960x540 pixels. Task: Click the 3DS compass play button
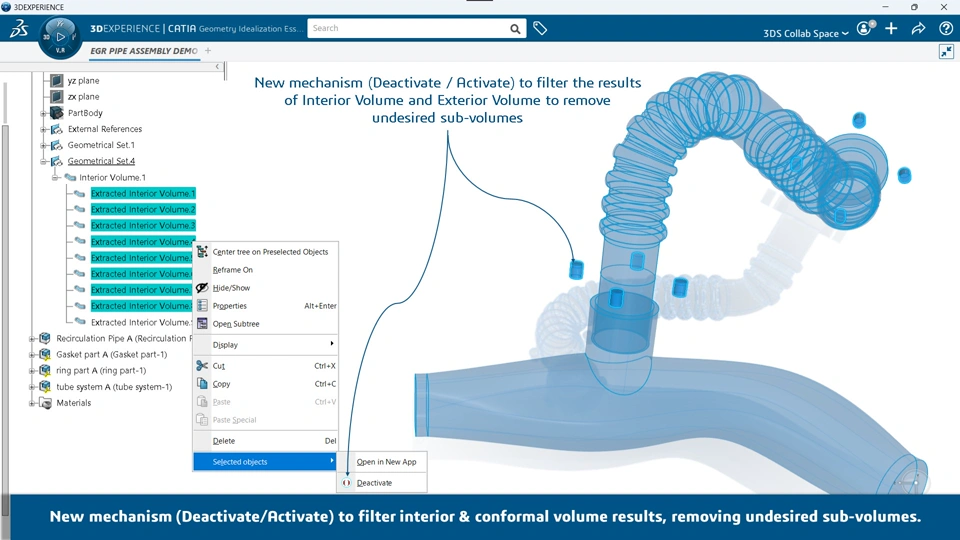pos(60,37)
